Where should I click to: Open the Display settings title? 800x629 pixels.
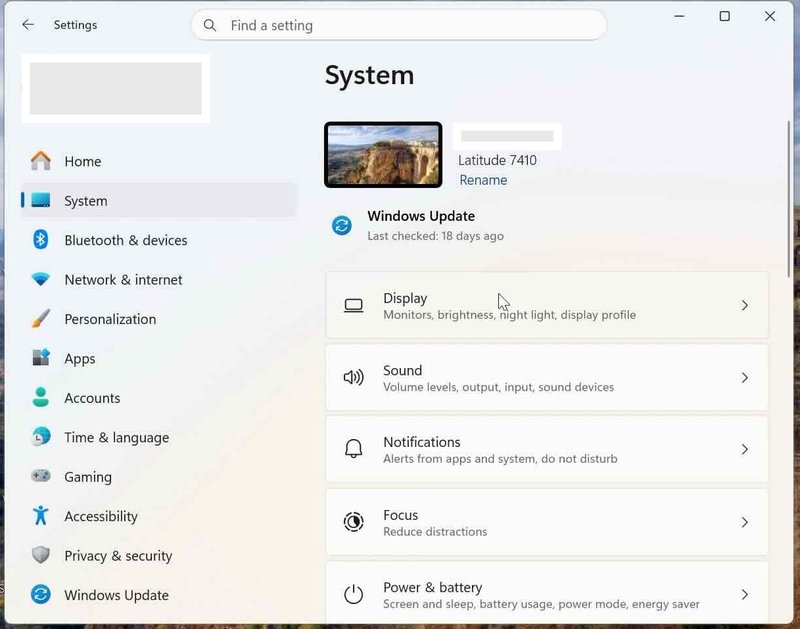(405, 298)
